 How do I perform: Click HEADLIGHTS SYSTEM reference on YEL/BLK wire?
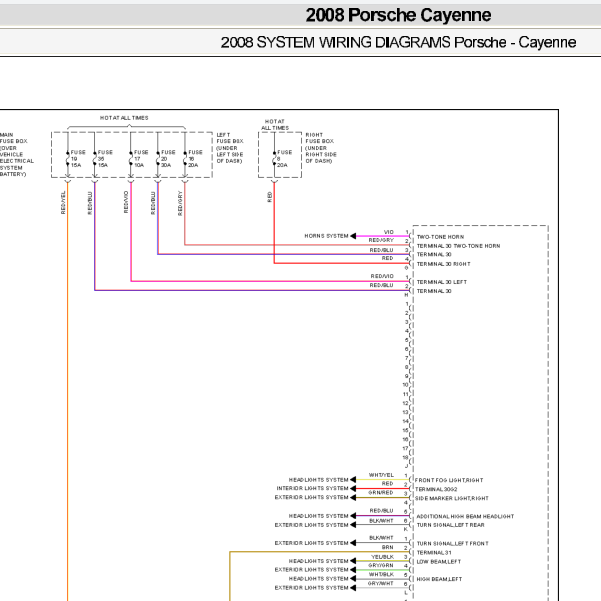tap(319, 561)
